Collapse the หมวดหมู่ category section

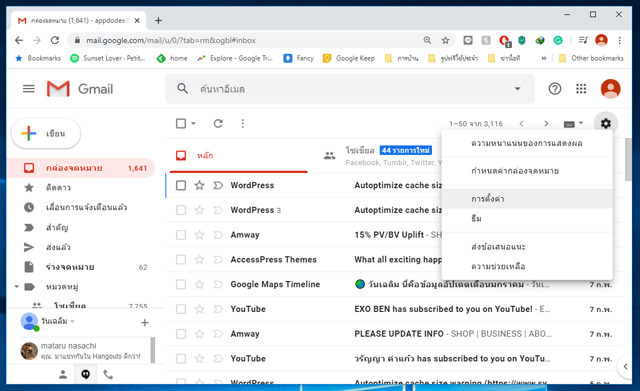click(16, 287)
